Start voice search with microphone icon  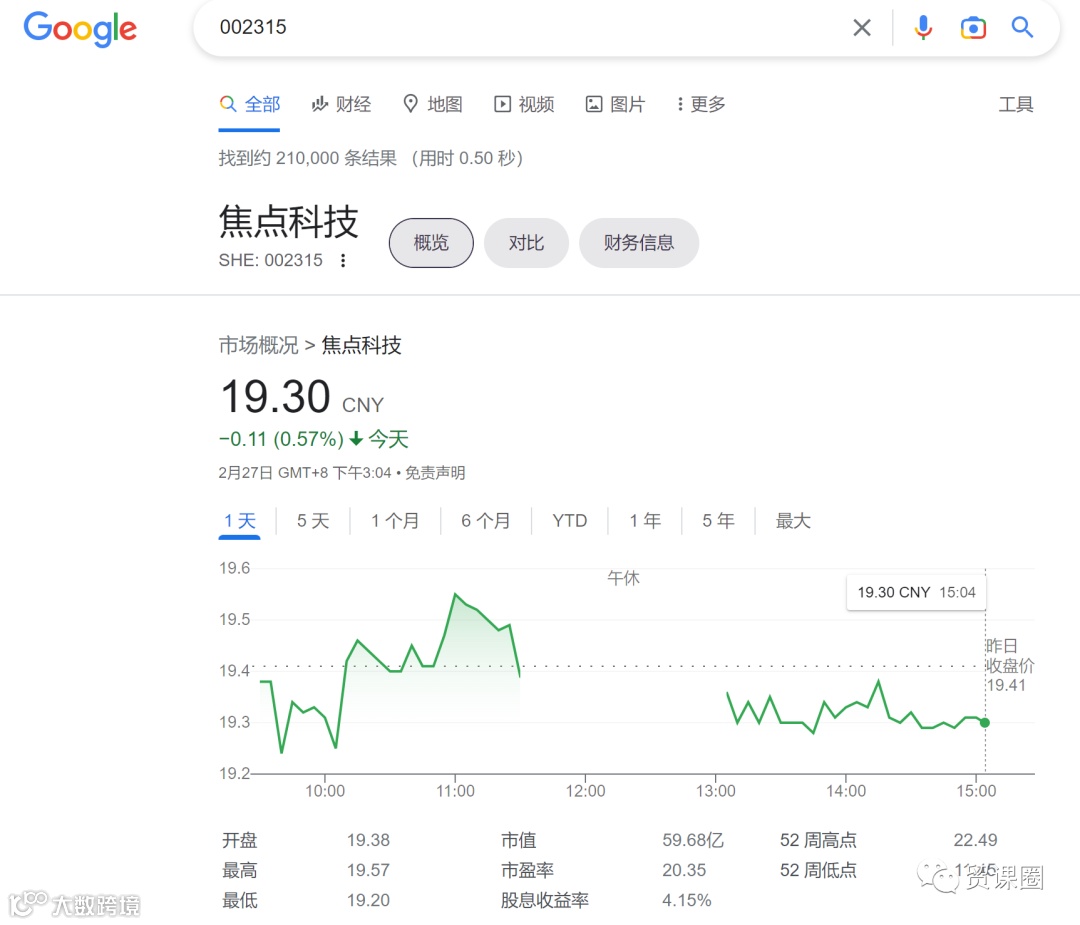[923, 28]
